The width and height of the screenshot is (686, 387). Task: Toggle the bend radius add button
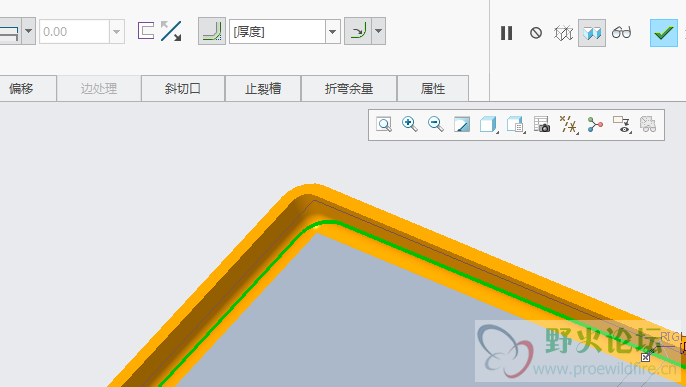[x=212, y=31]
